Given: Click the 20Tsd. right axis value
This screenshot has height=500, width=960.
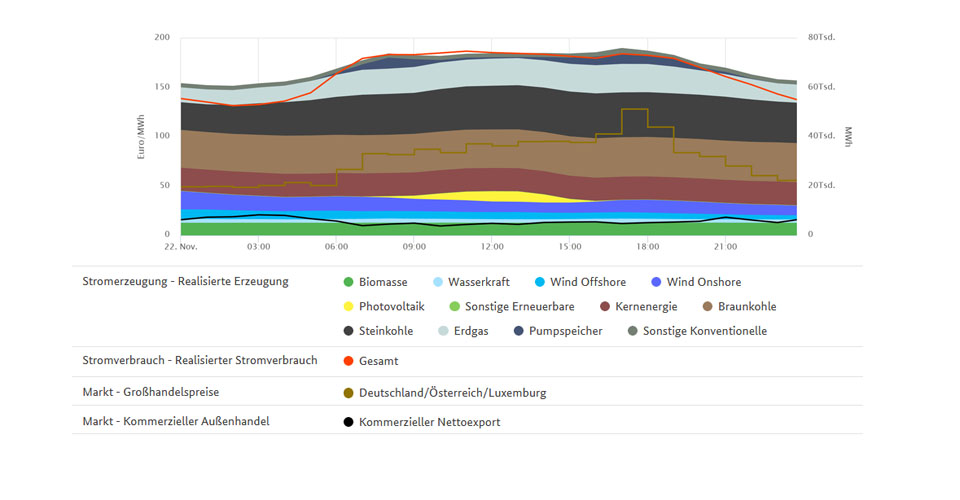Looking at the screenshot, I should tap(821, 185).
